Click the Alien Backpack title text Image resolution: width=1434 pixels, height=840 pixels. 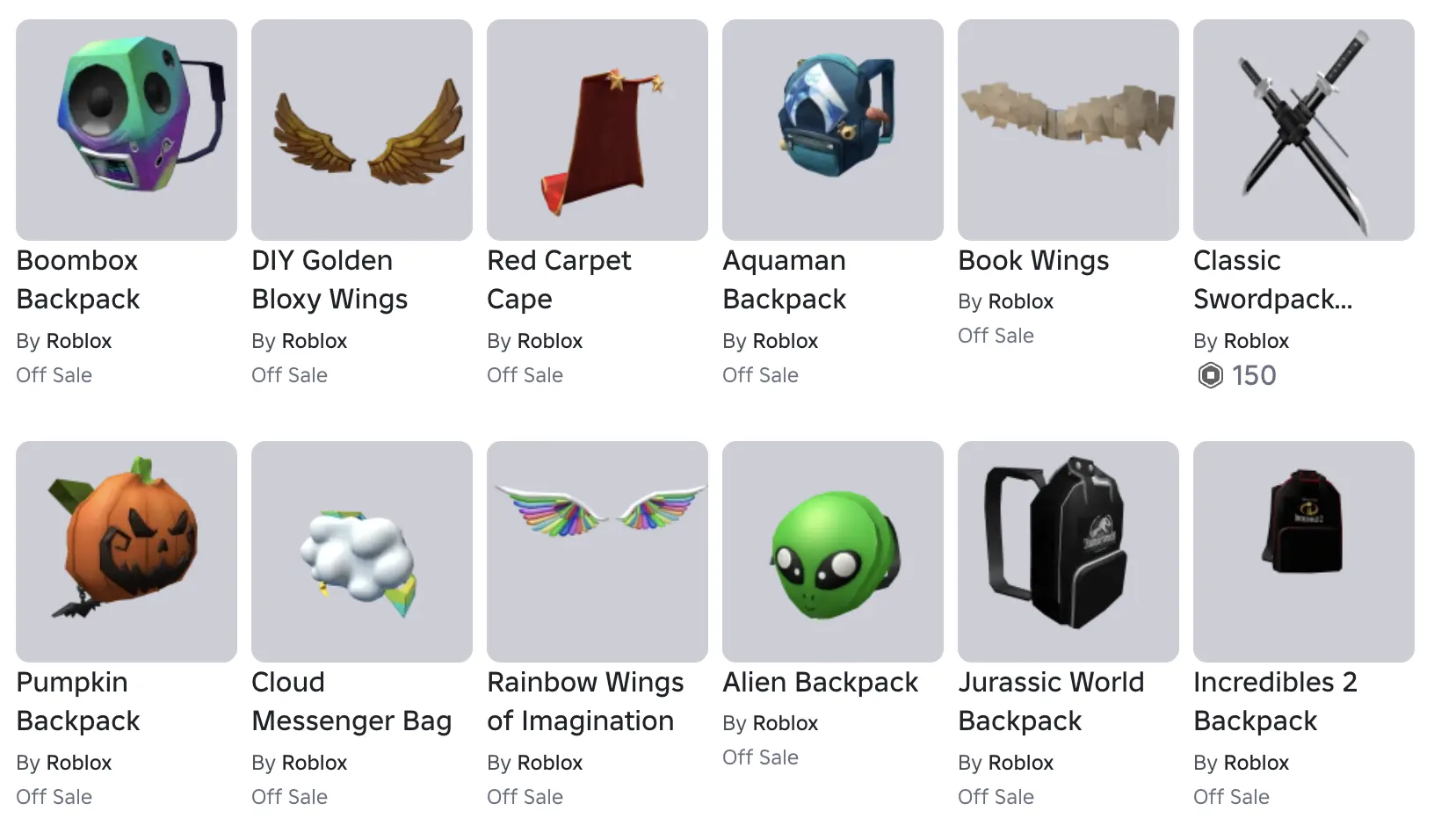[820, 683]
